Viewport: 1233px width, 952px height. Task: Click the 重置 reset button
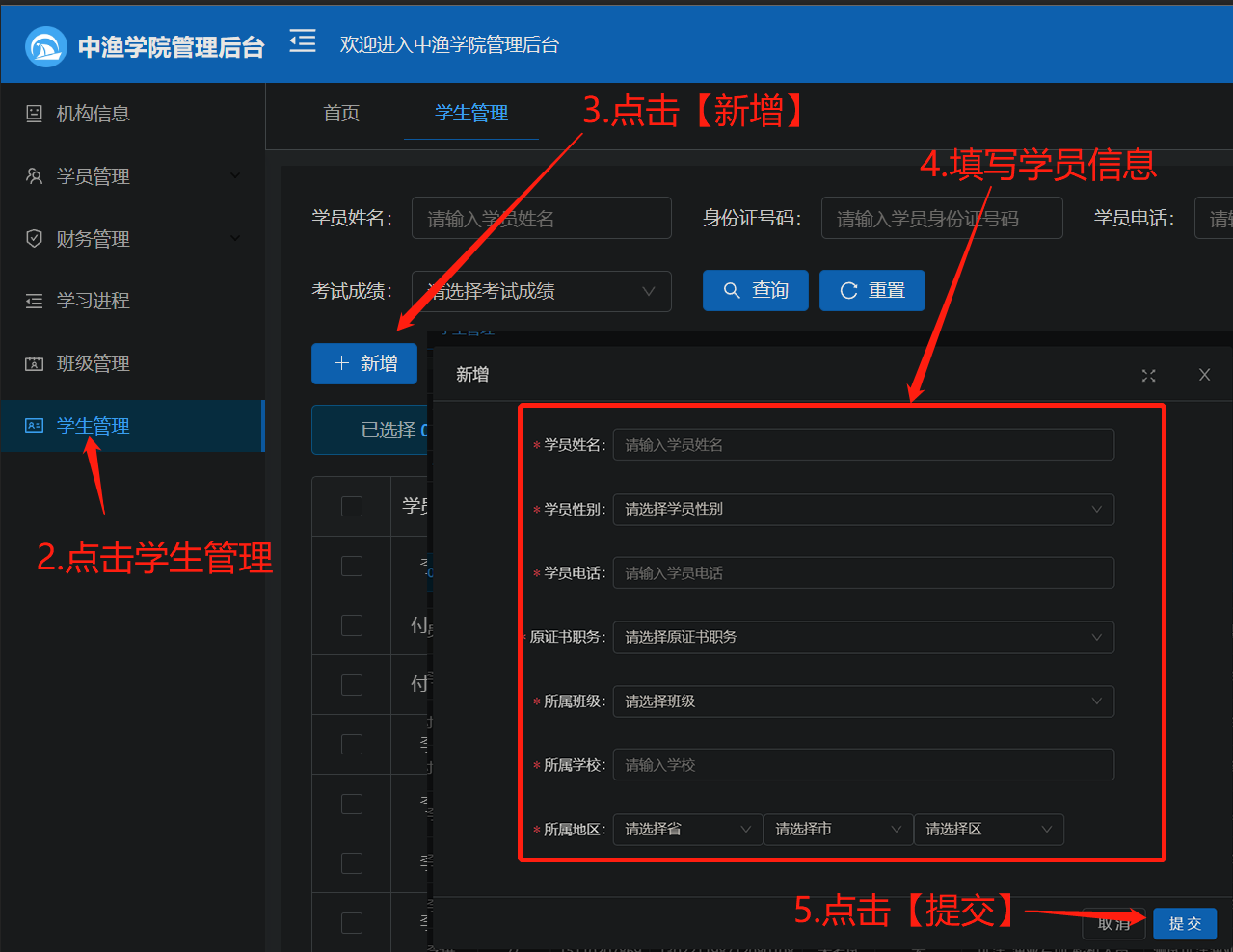pos(872,290)
